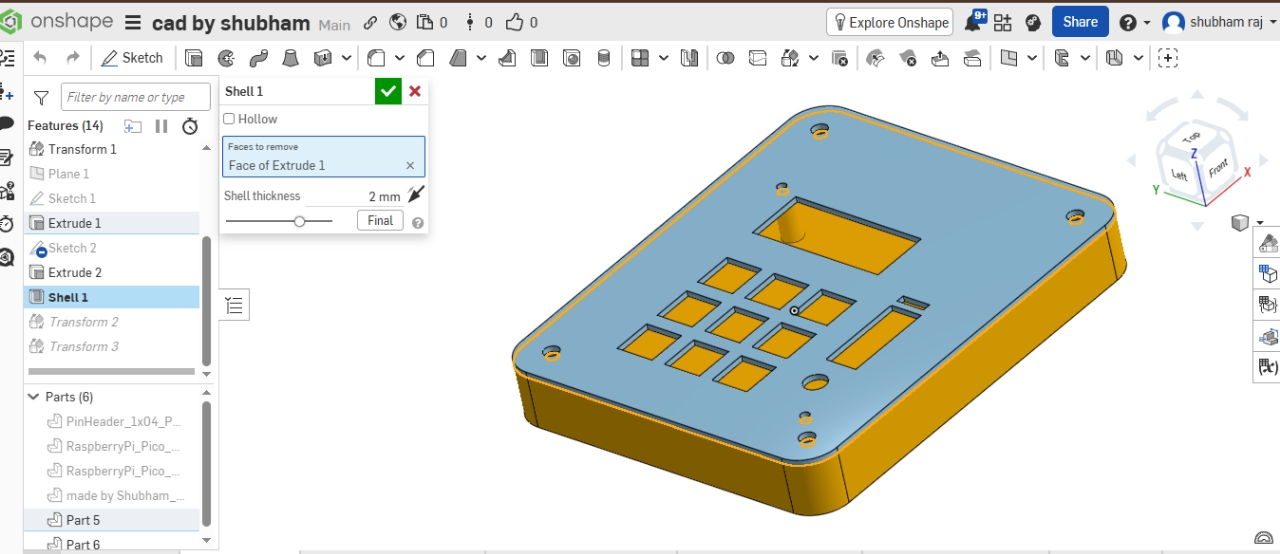Select the Mirror tool
Viewport: 1280px width, 554px height.
(x=689, y=58)
